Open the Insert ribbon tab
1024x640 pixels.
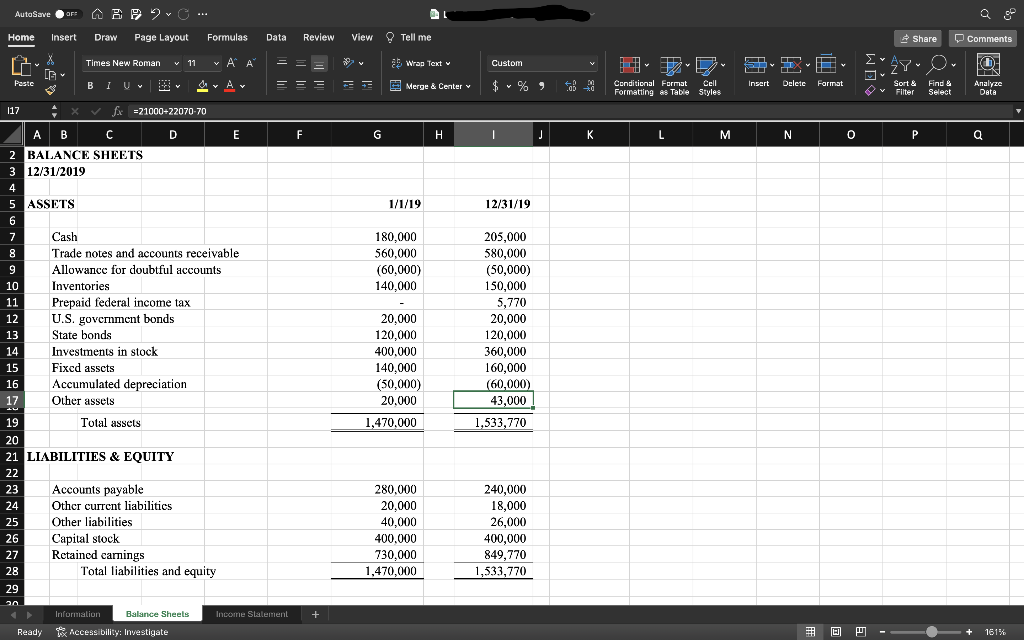pyautogui.click(x=63, y=37)
